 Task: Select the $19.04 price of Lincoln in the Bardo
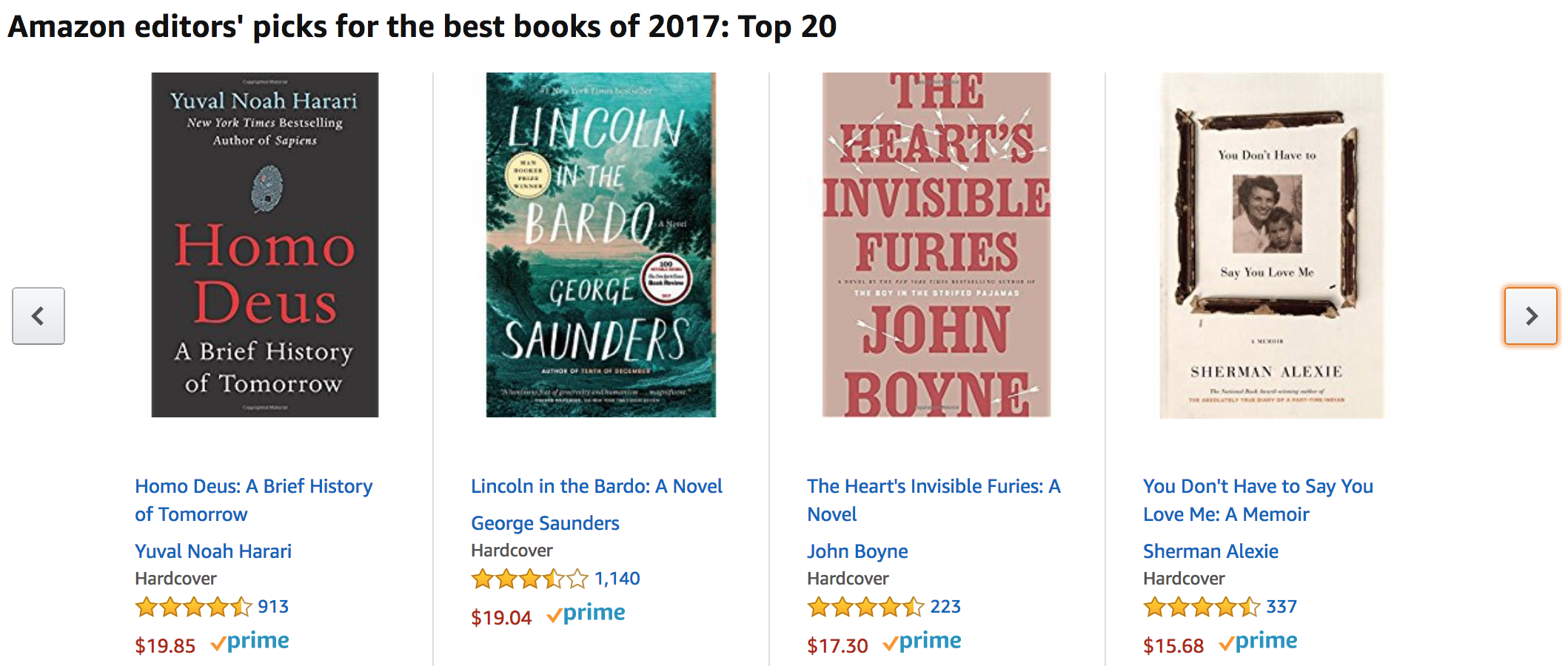pyautogui.click(x=501, y=617)
